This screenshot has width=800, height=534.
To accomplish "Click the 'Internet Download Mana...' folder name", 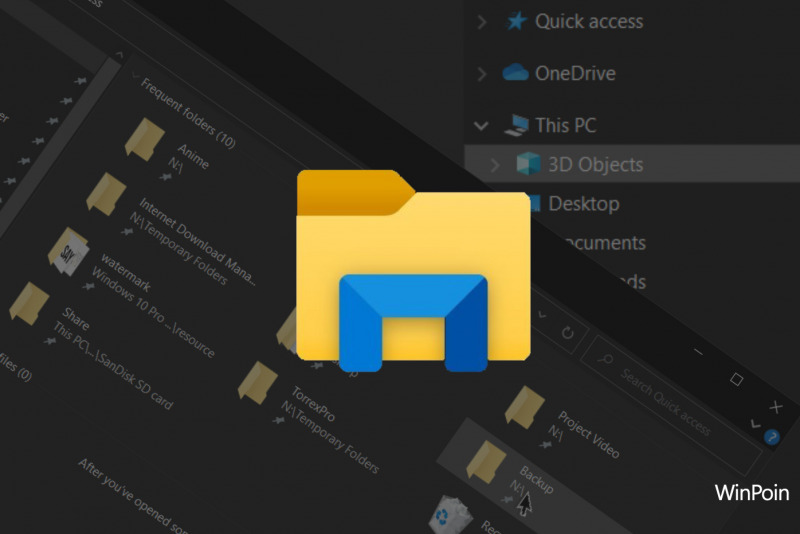I will (x=197, y=241).
